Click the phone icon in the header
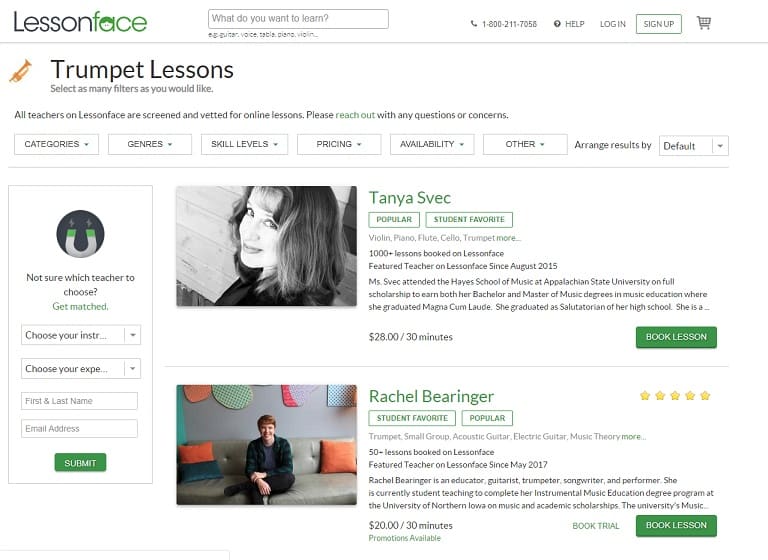Image resolution: width=768 pixels, height=560 pixels. click(x=474, y=24)
